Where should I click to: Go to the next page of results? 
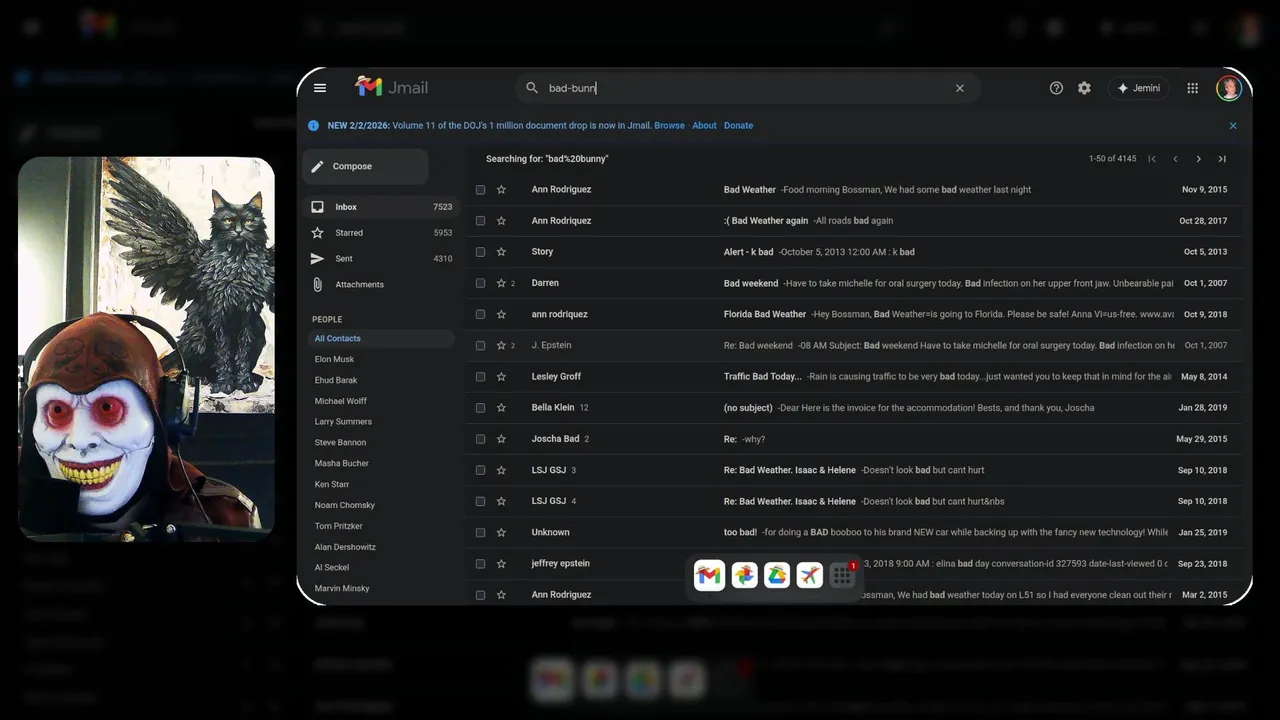[x=1199, y=159]
